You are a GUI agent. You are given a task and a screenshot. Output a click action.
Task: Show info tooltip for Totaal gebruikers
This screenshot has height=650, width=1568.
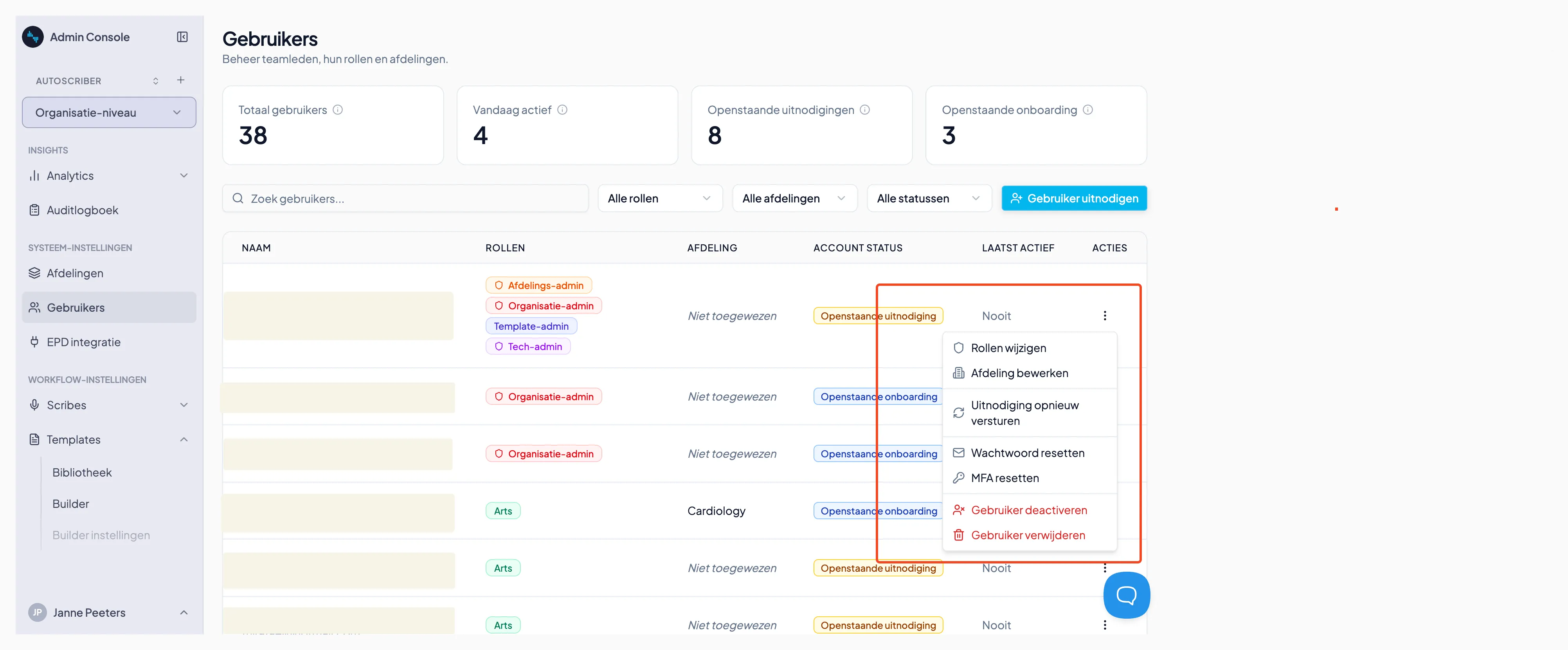tap(338, 110)
